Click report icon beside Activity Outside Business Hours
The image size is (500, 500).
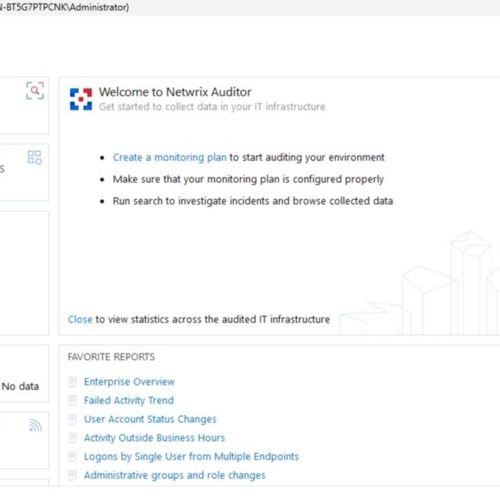[72, 438]
